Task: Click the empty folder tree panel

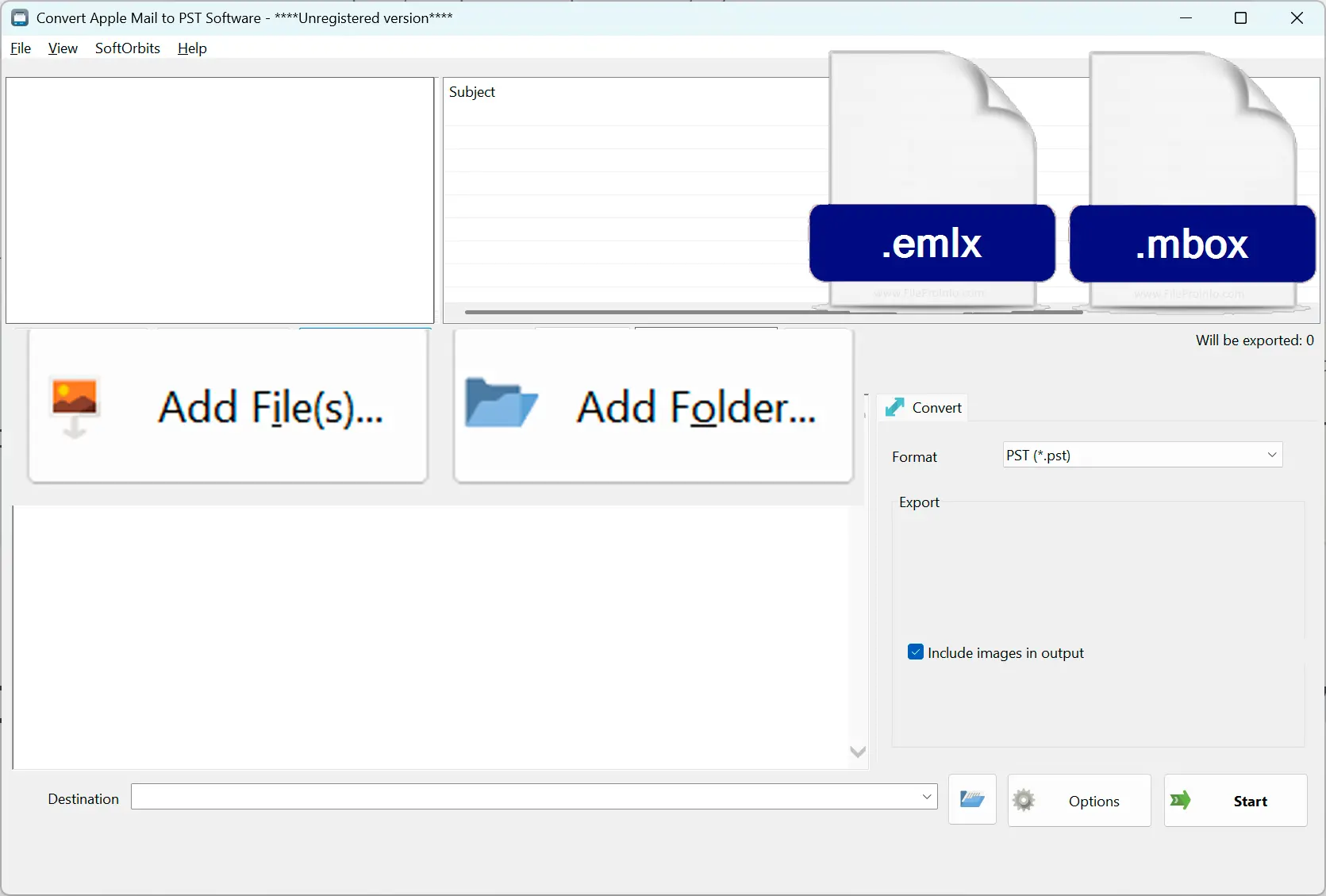Action: click(x=220, y=200)
